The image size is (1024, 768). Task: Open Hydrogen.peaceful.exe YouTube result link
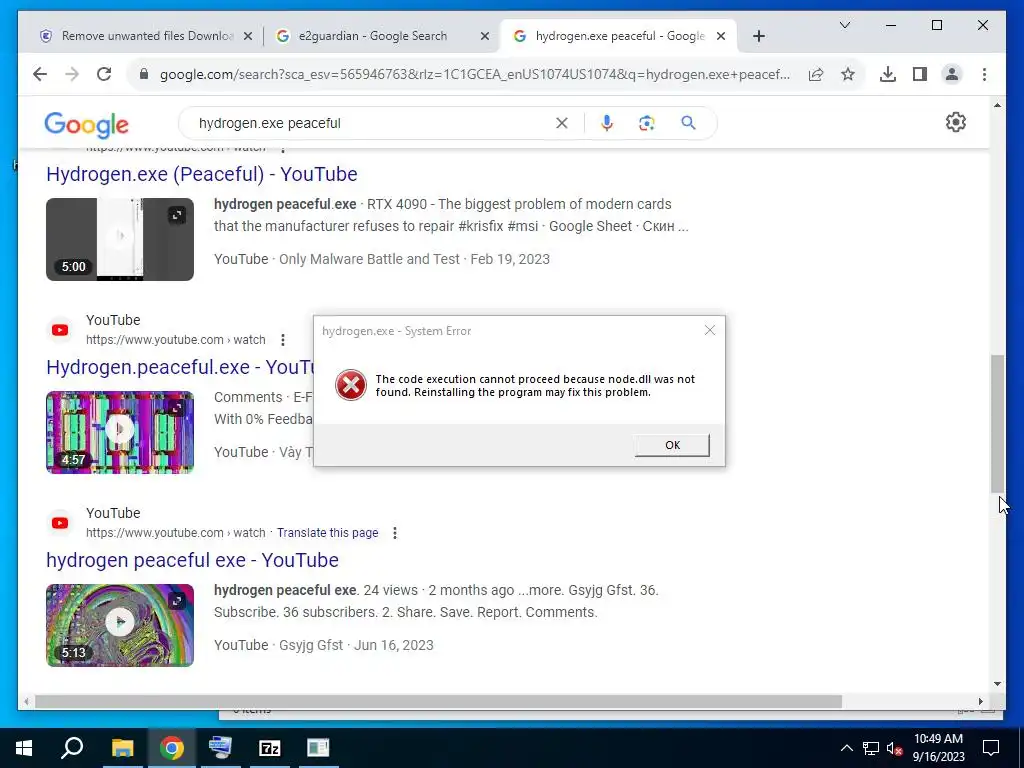point(180,367)
